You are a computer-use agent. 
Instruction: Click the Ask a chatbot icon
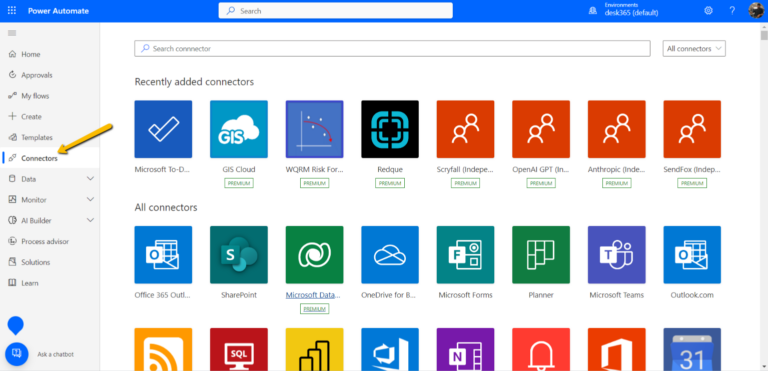[x=17, y=354]
